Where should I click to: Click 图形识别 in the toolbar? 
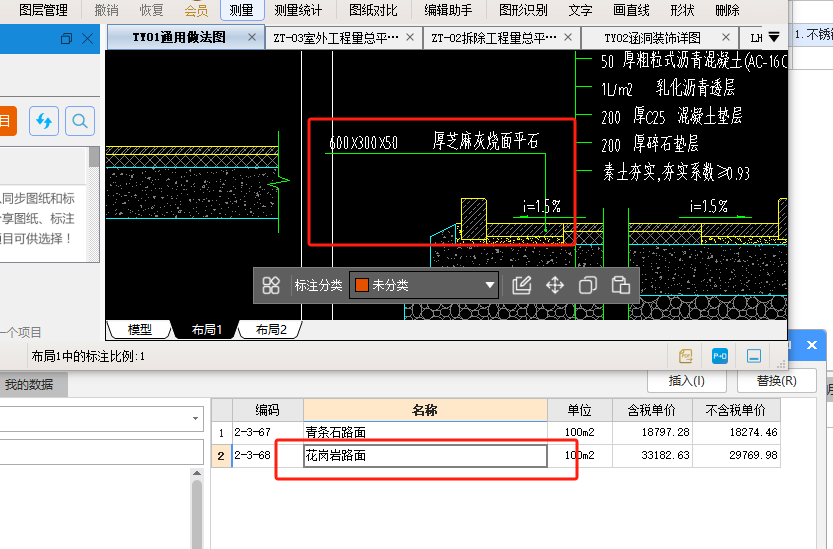(x=523, y=10)
